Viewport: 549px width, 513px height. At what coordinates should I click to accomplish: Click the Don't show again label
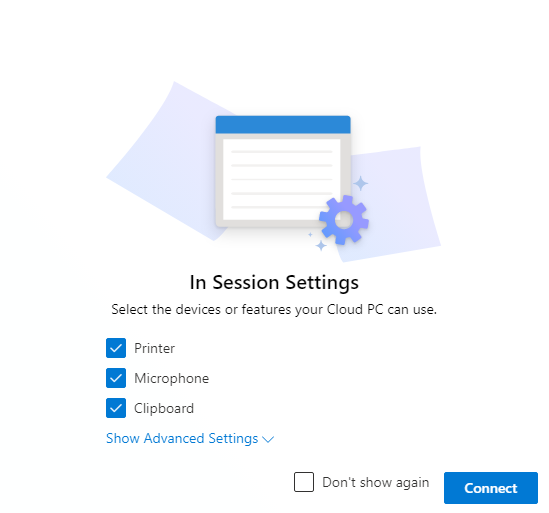(376, 482)
